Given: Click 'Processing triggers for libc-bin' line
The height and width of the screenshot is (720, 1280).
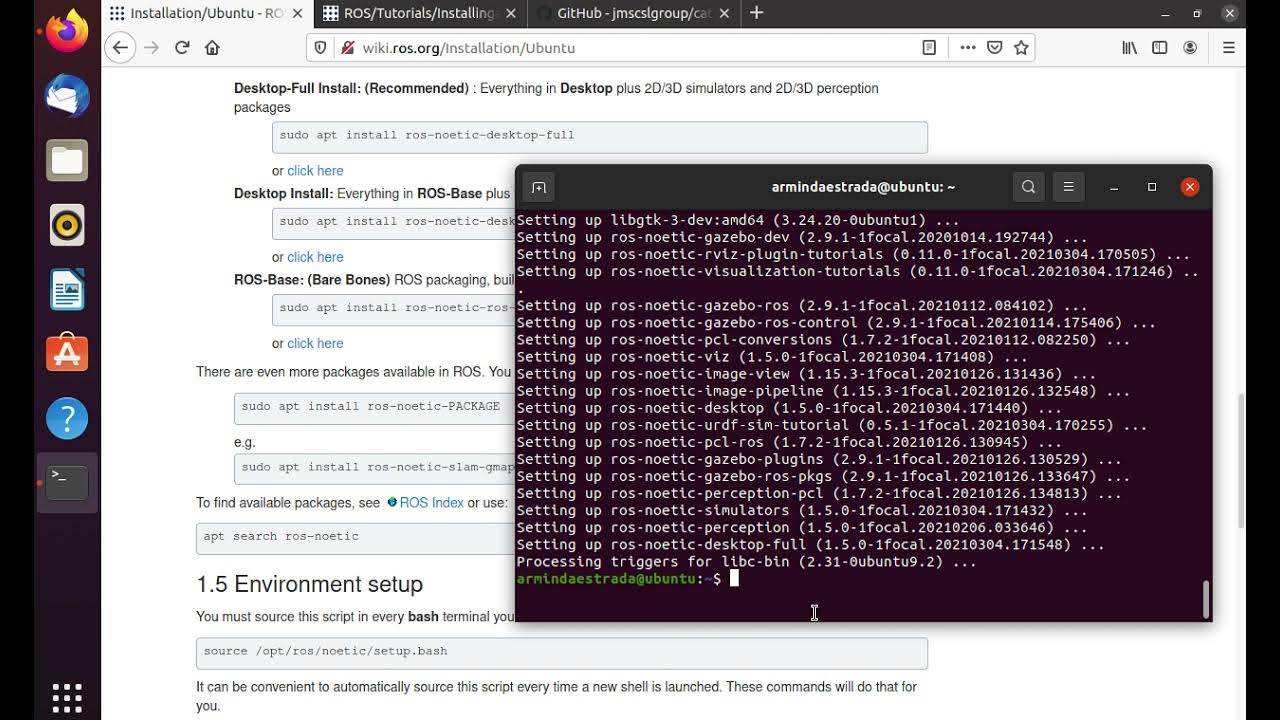Looking at the screenshot, I should (746, 562).
